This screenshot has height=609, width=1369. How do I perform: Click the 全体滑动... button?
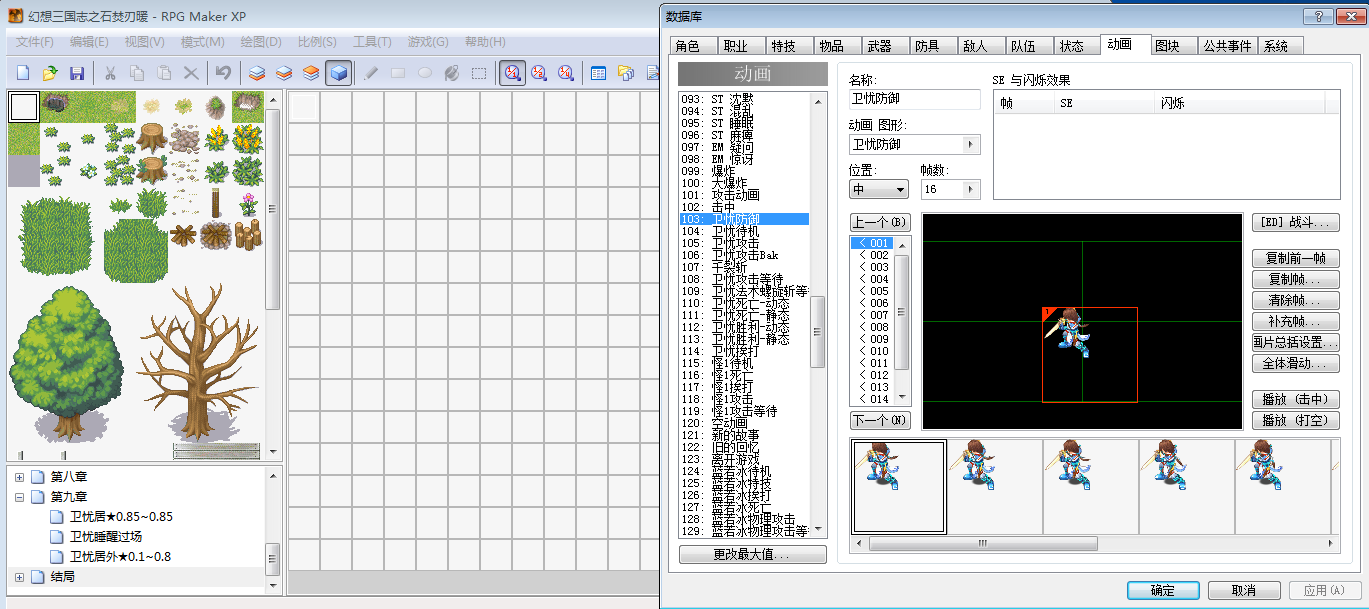tap(1296, 363)
